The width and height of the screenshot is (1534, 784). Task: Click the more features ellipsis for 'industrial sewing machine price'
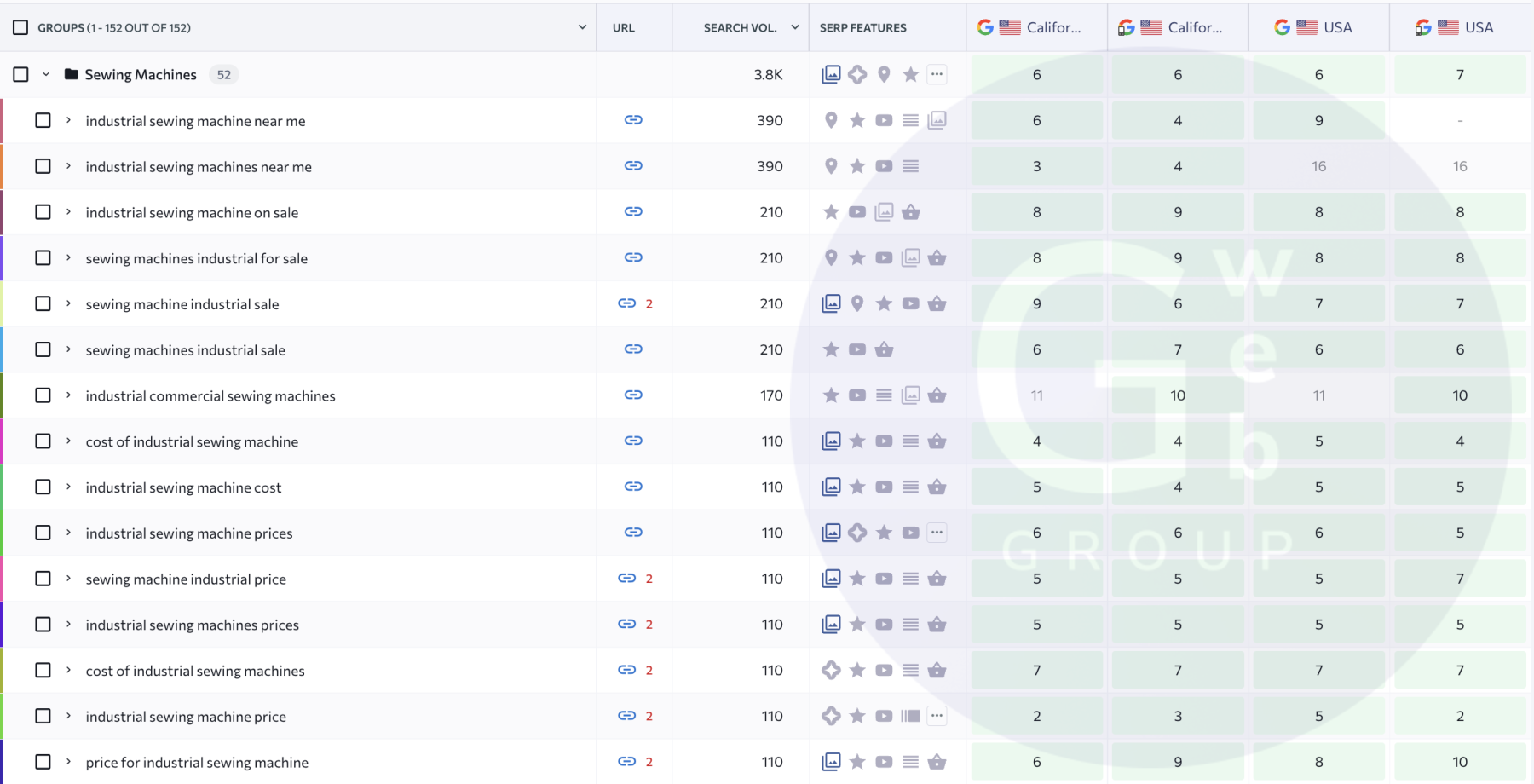[x=937, y=716]
